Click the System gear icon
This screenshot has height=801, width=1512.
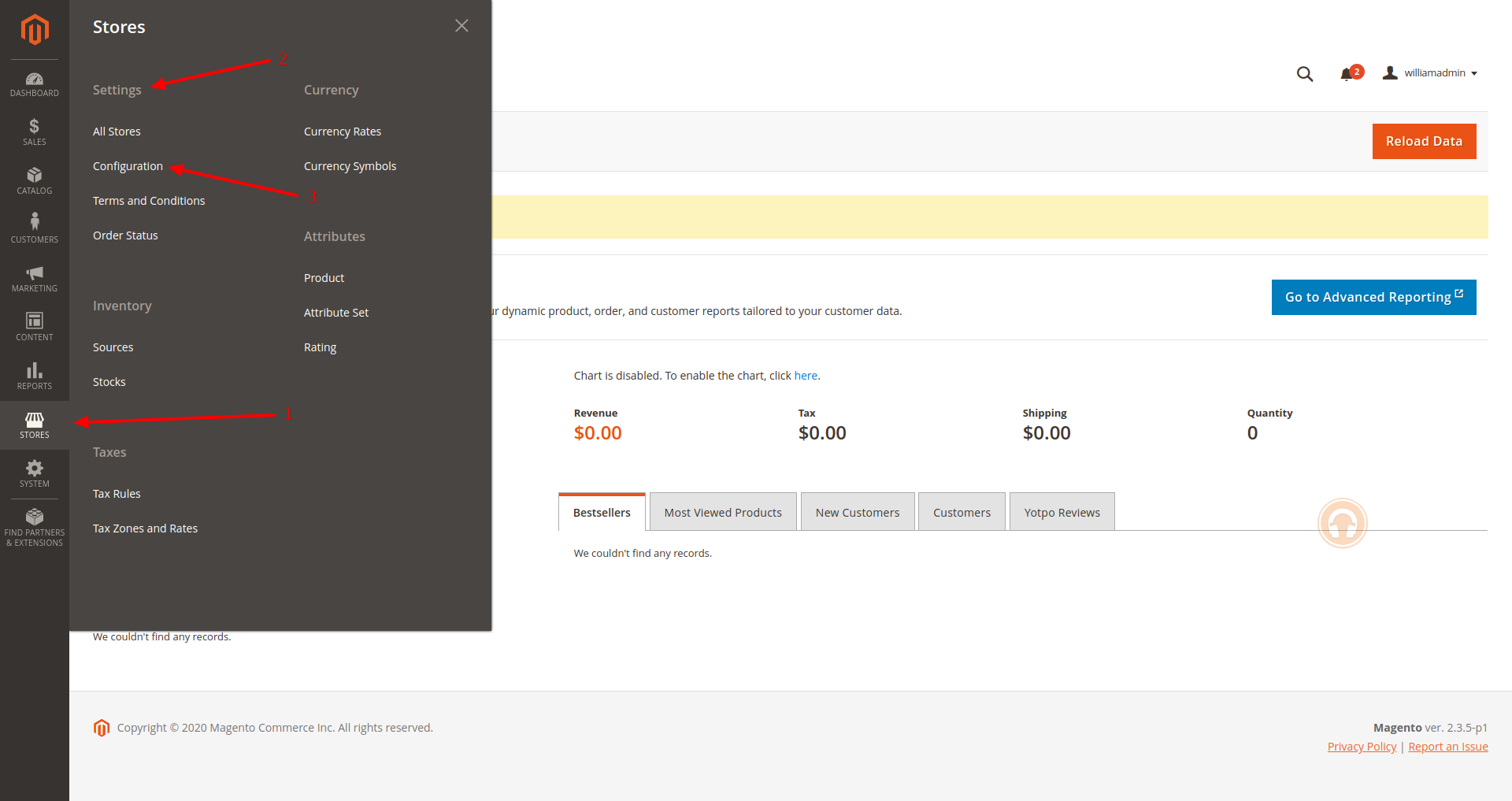(x=34, y=471)
